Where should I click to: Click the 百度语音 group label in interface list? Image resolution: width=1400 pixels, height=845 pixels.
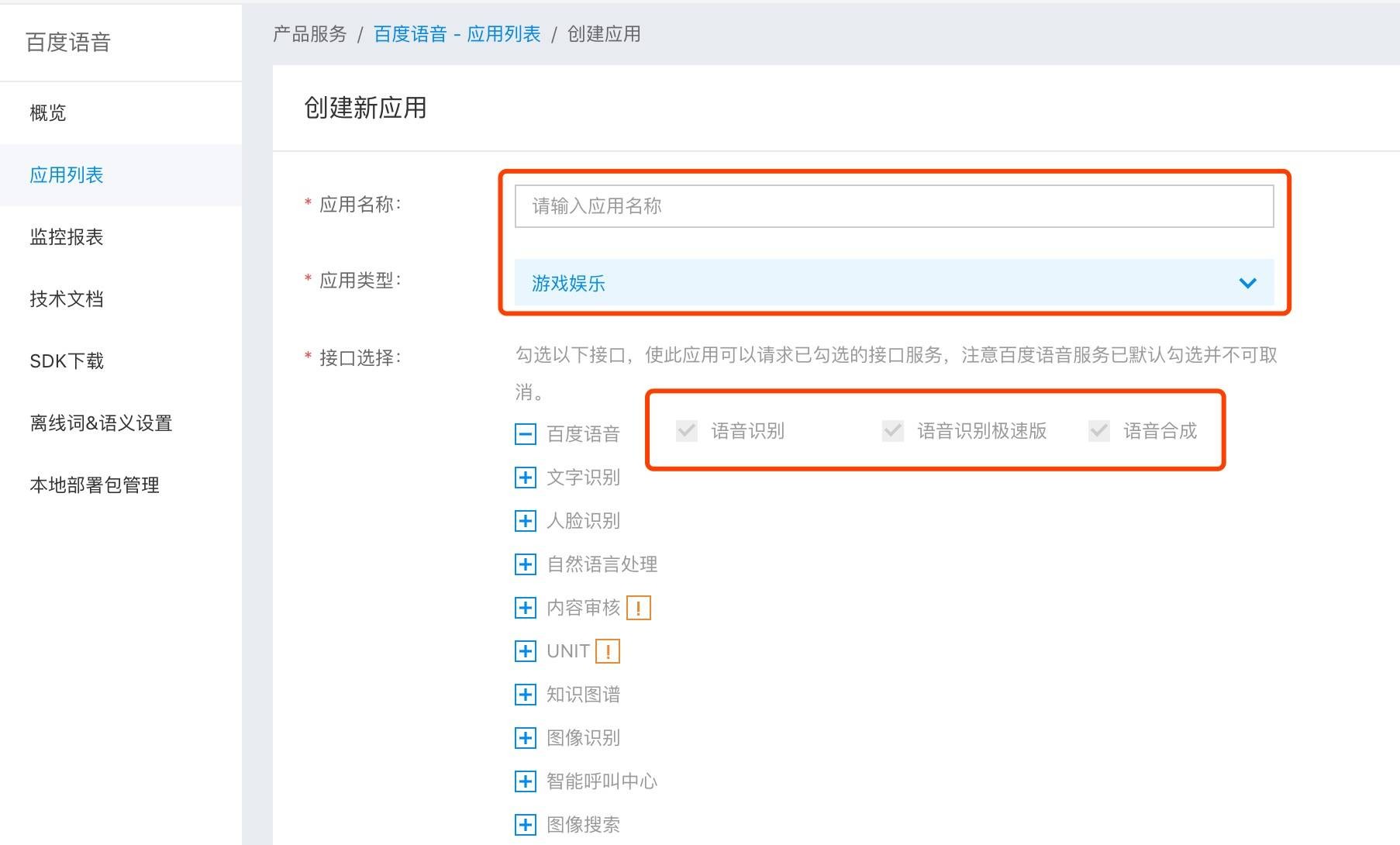pyautogui.click(x=583, y=433)
